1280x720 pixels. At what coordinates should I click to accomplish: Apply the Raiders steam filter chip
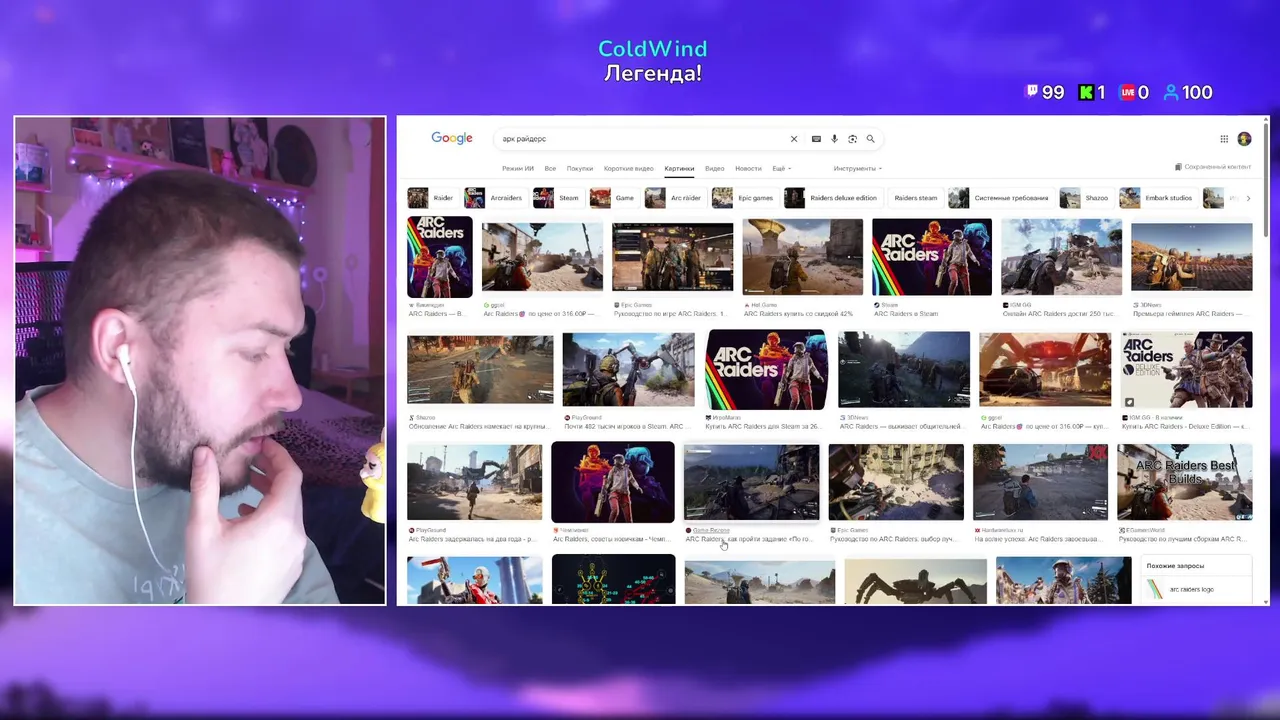point(915,198)
